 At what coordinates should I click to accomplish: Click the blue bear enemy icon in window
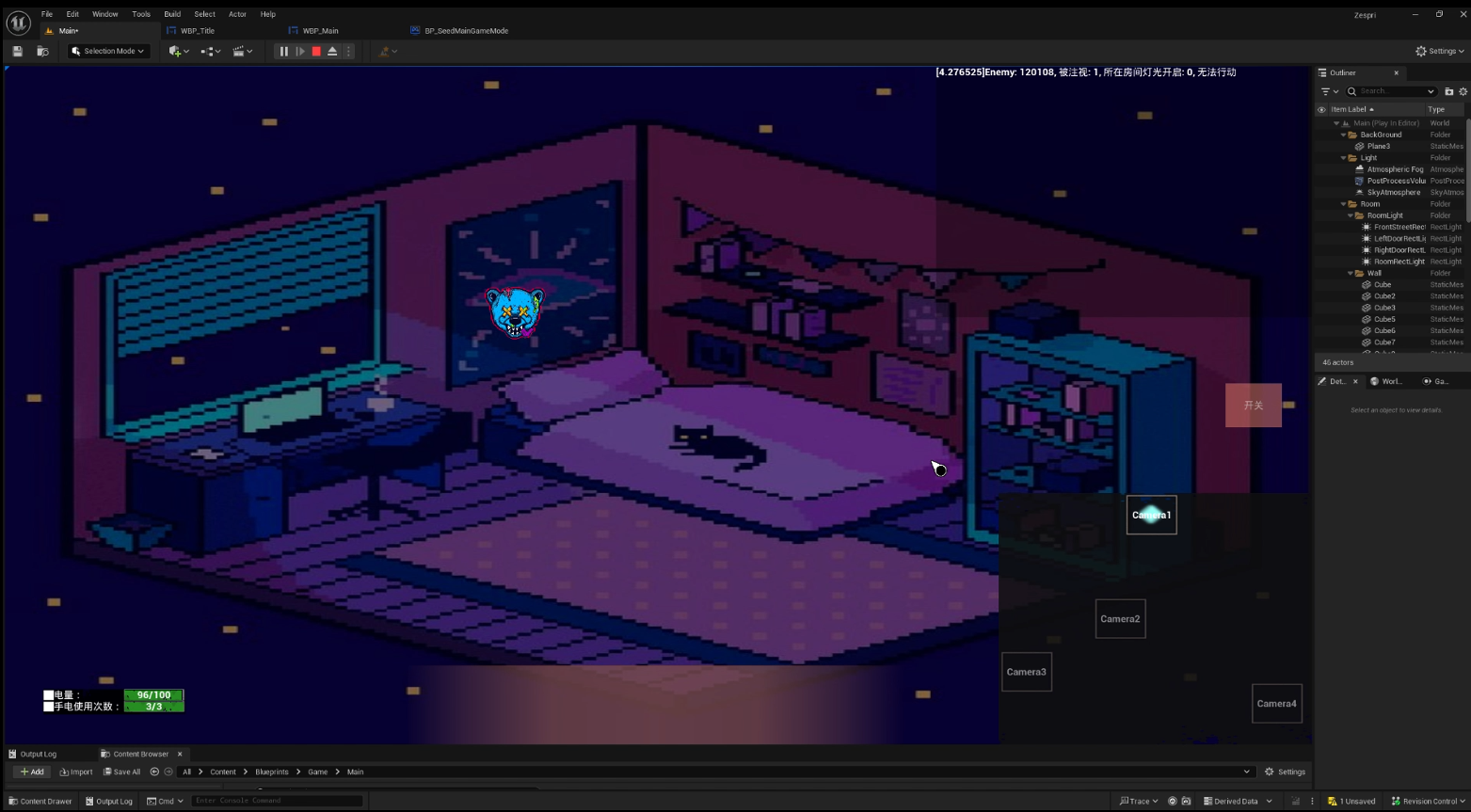coord(515,312)
